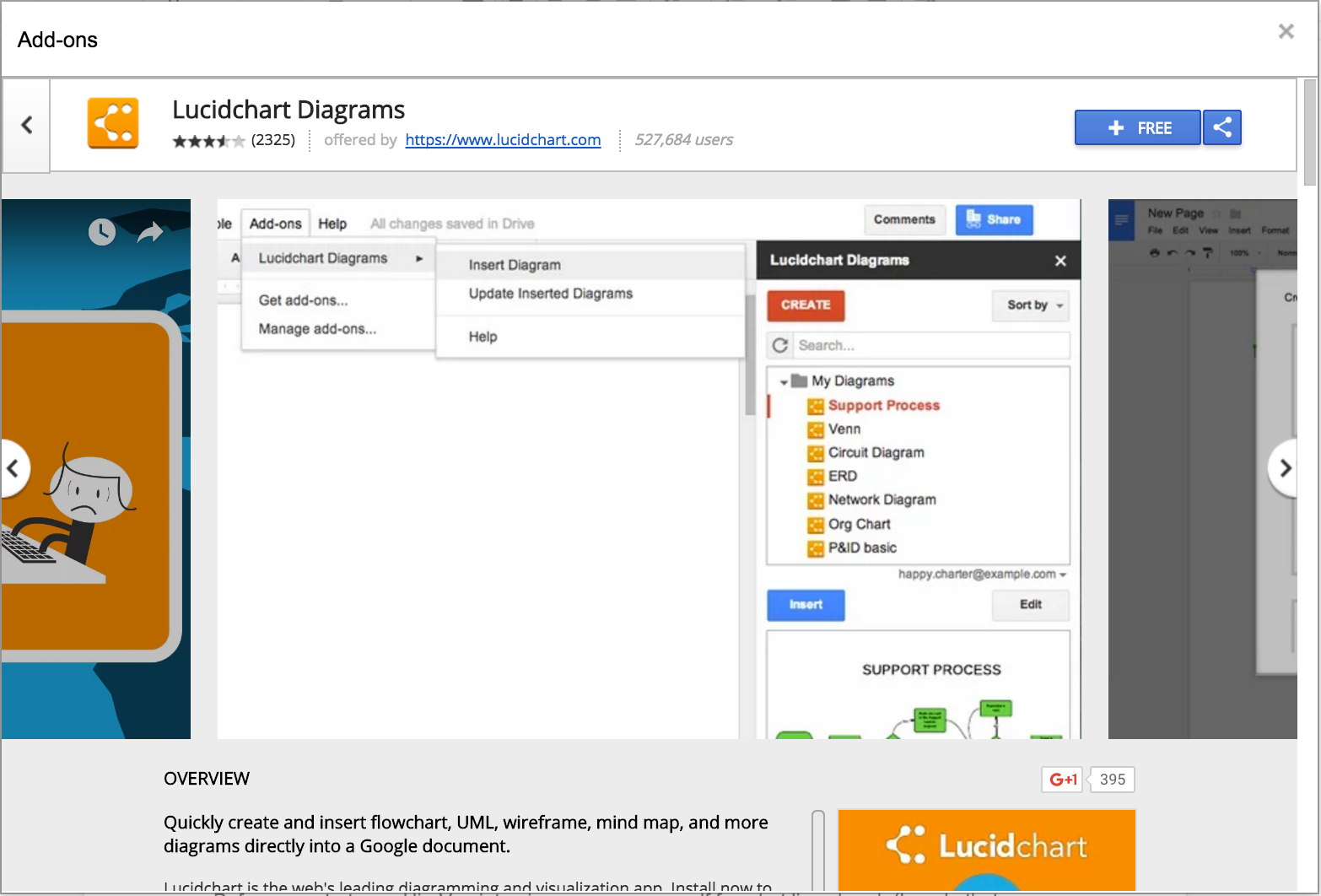Click the G+1 button

coord(1063,780)
